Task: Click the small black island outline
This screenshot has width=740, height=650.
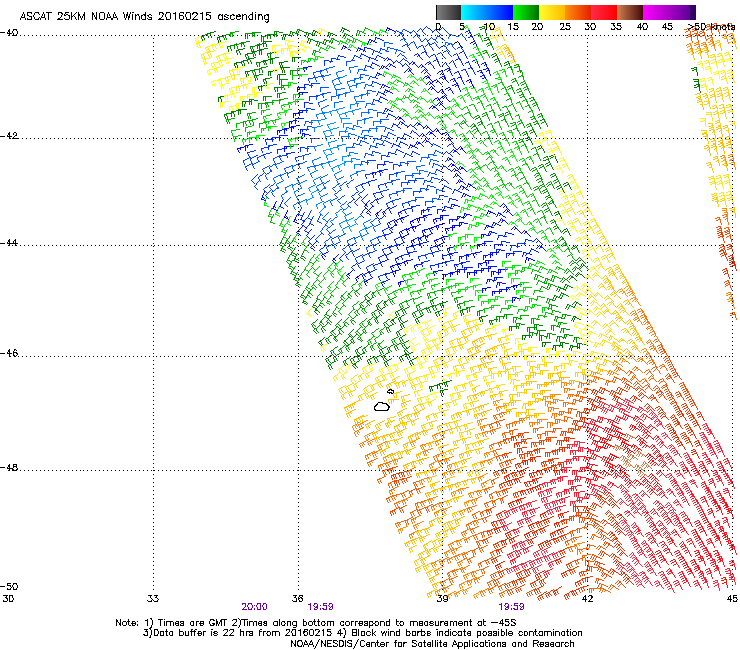Action: tap(390, 391)
